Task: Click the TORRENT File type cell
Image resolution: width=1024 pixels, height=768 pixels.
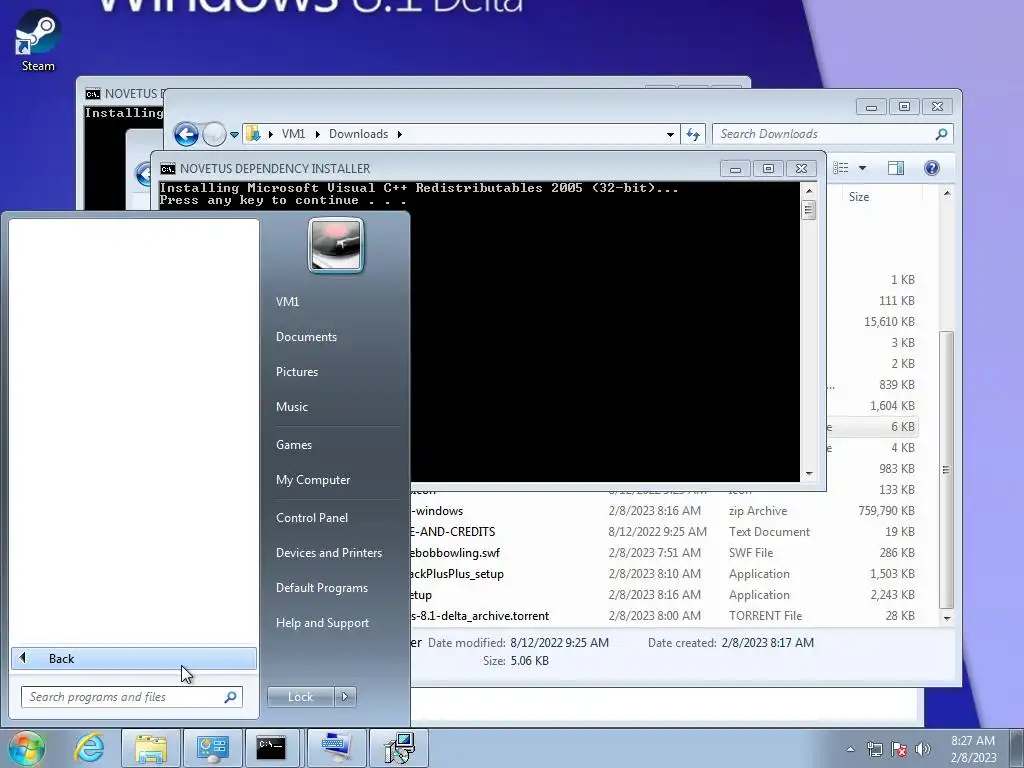Action: click(x=765, y=616)
